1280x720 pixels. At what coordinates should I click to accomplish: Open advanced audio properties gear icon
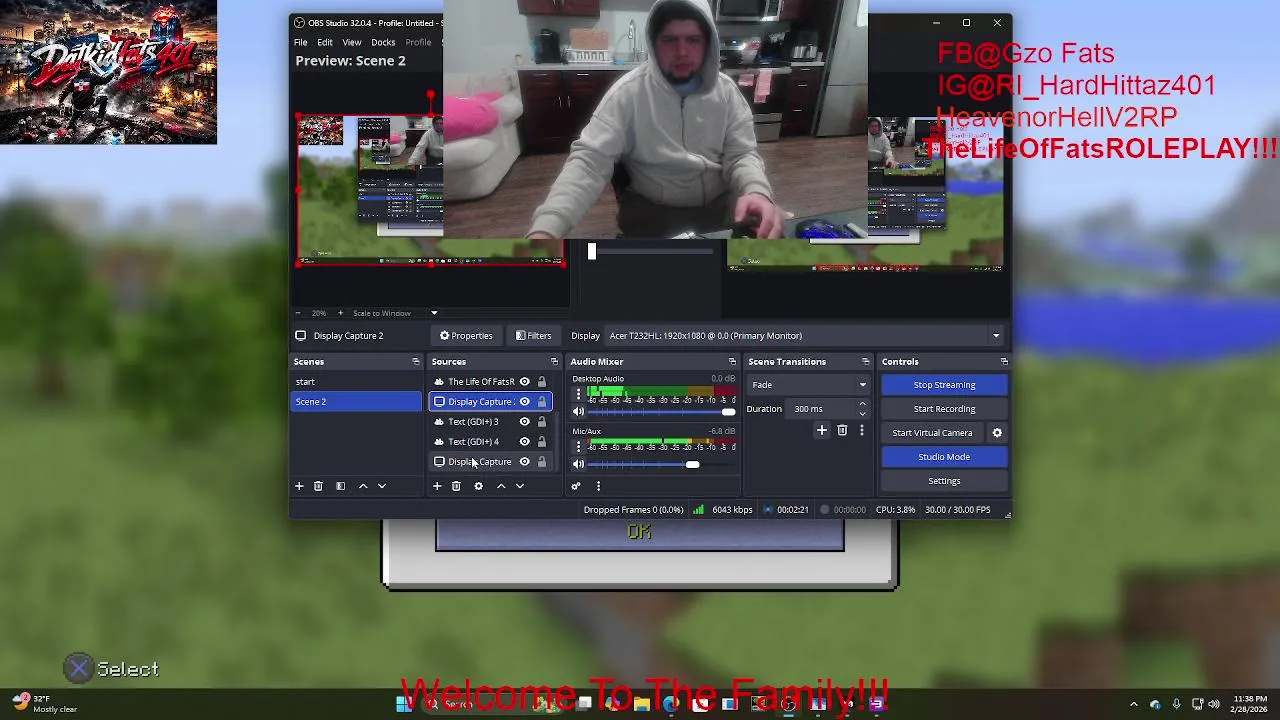[576, 486]
